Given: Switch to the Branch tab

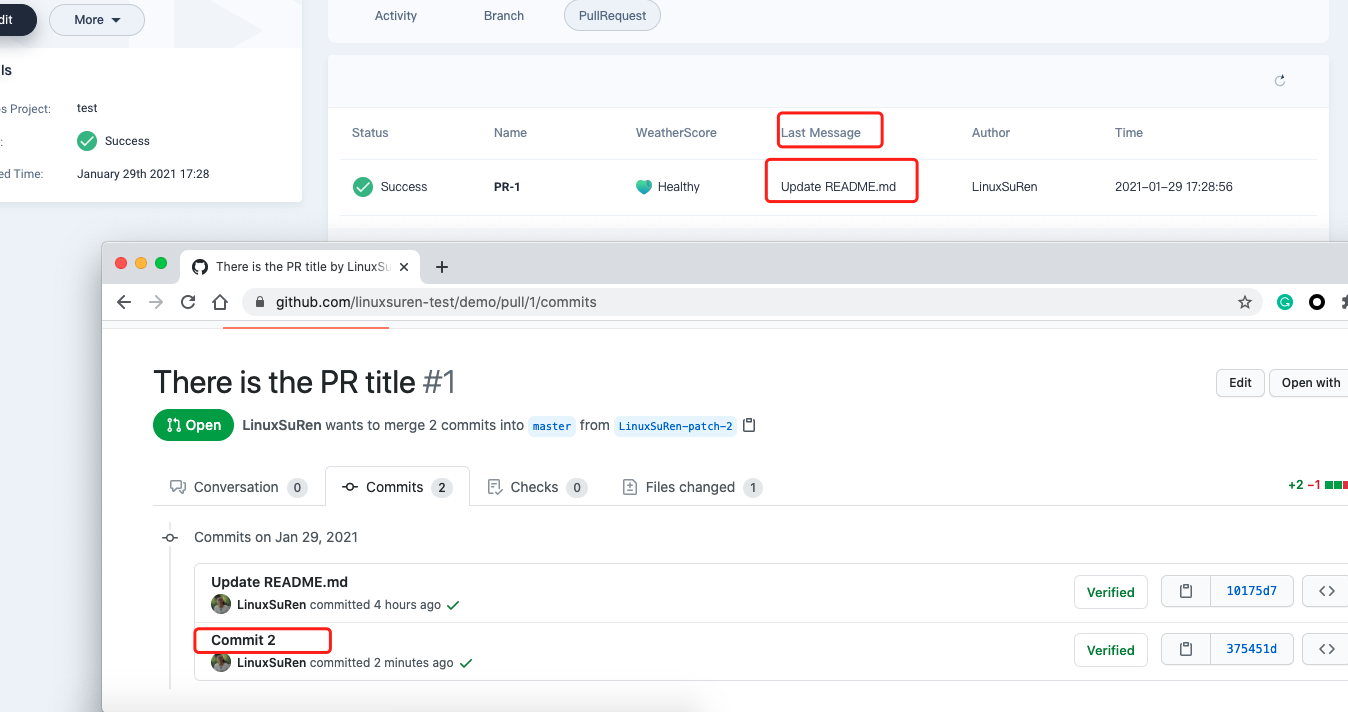Looking at the screenshot, I should pyautogui.click(x=504, y=16).
